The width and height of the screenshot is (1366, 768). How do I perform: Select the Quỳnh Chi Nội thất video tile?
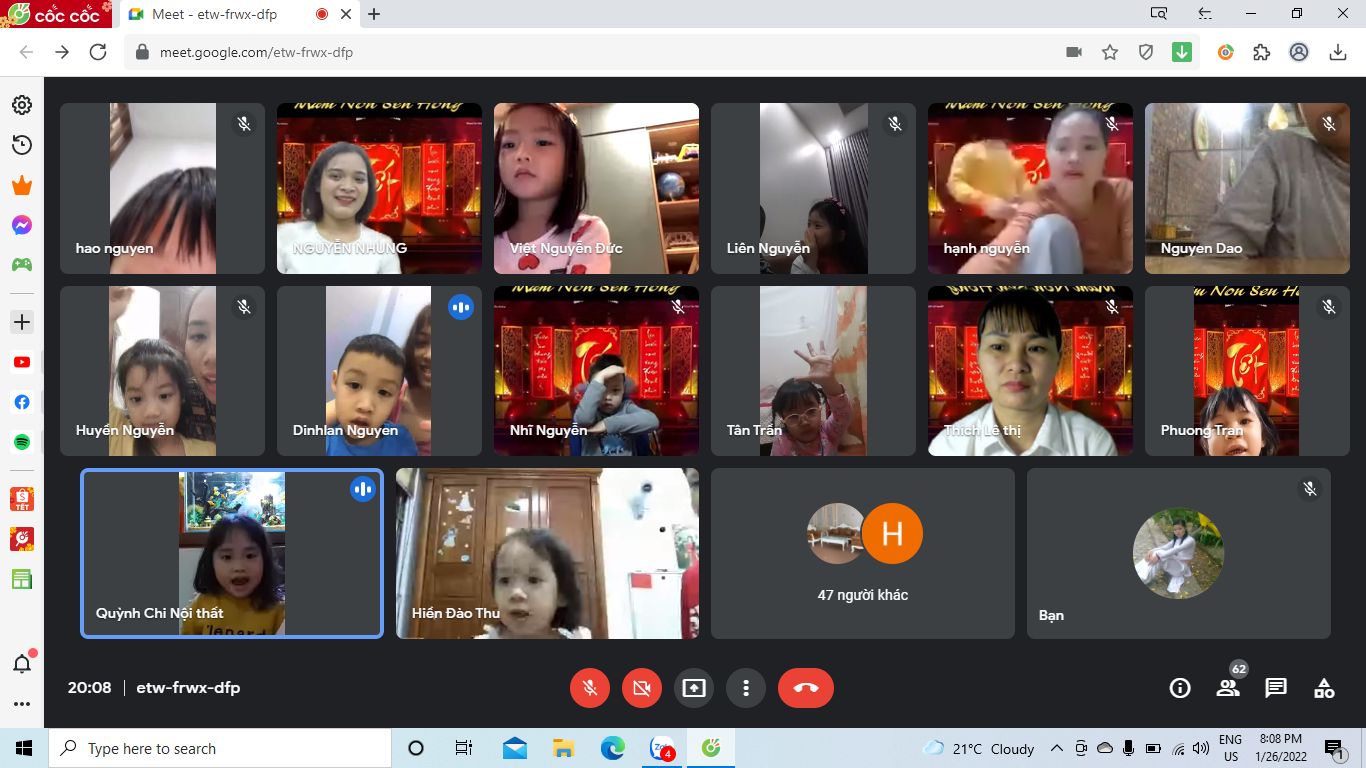(x=232, y=554)
